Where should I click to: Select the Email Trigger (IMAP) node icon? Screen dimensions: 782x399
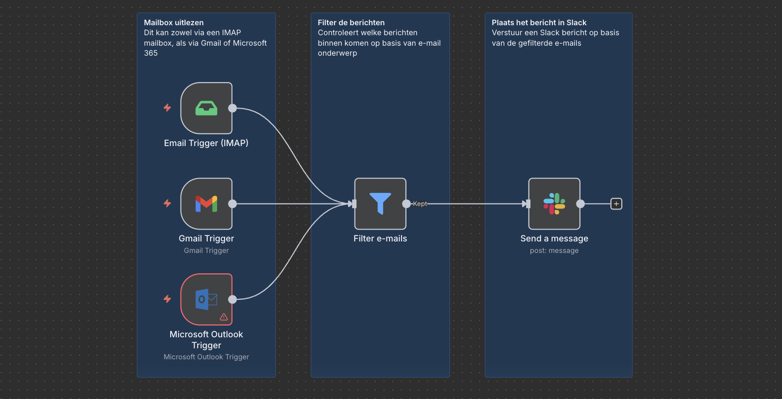(206, 108)
